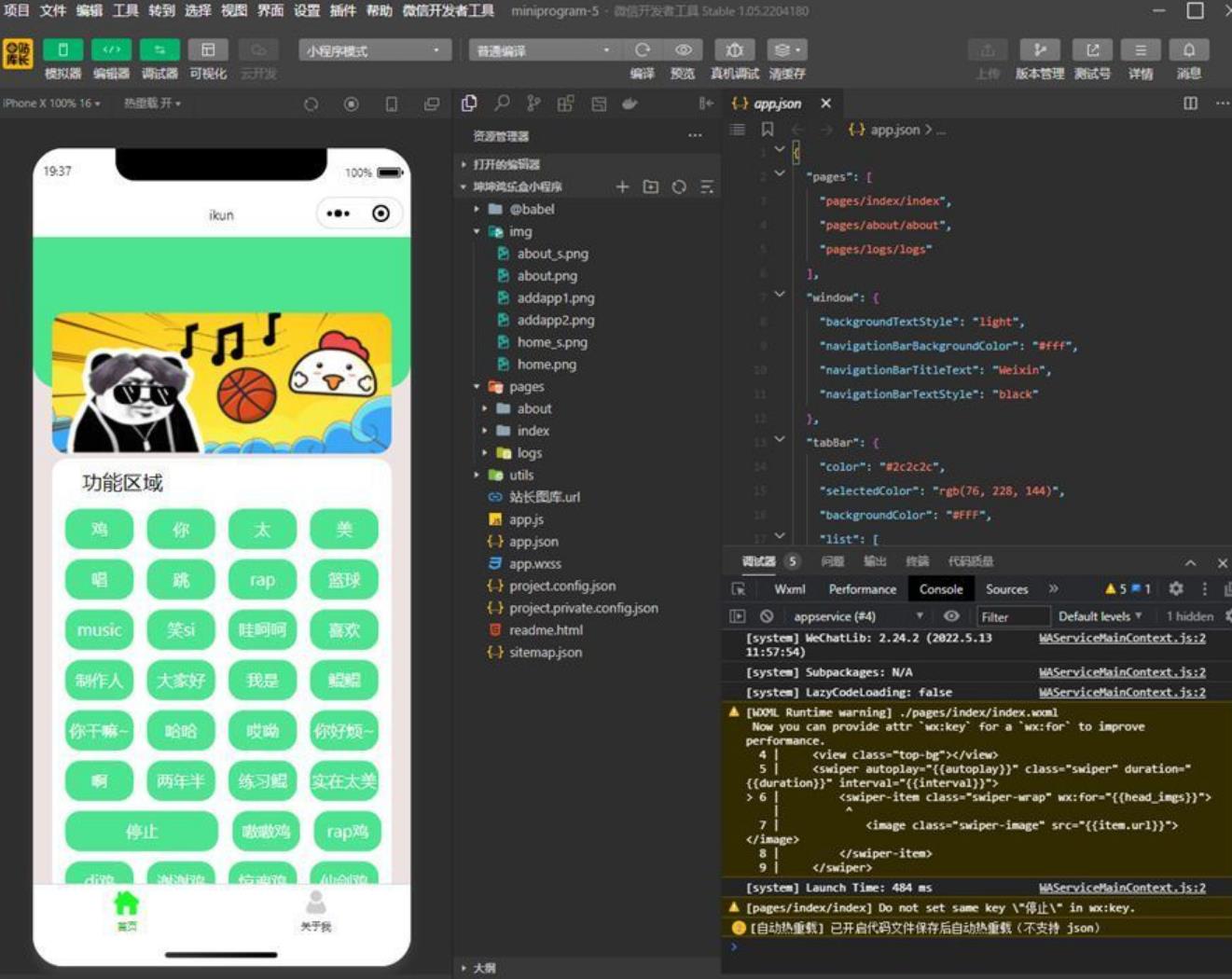Viewport: 1232px width, 979px height.
Task: Click the preview eye icon in toolbar
Action: [683, 50]
